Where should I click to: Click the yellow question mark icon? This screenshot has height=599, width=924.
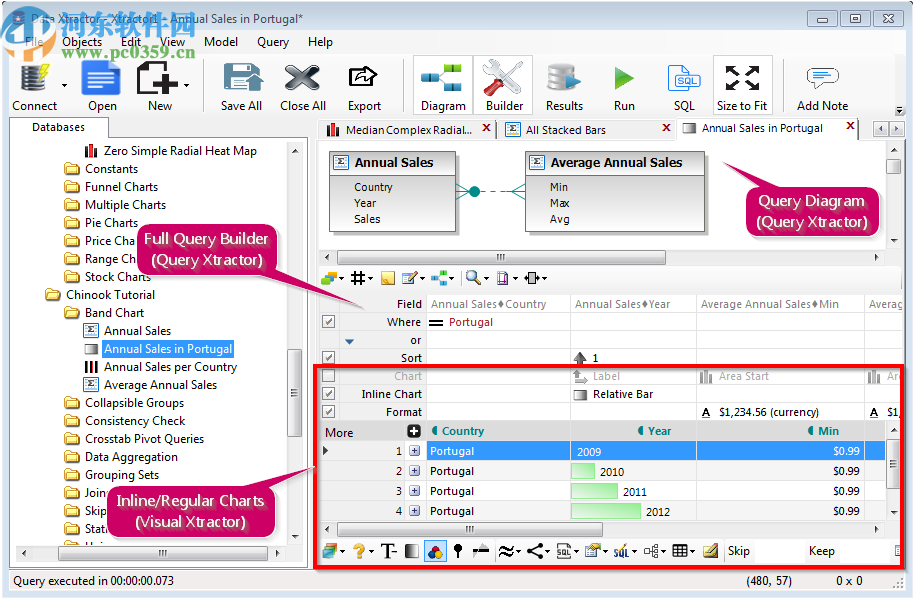359,551
